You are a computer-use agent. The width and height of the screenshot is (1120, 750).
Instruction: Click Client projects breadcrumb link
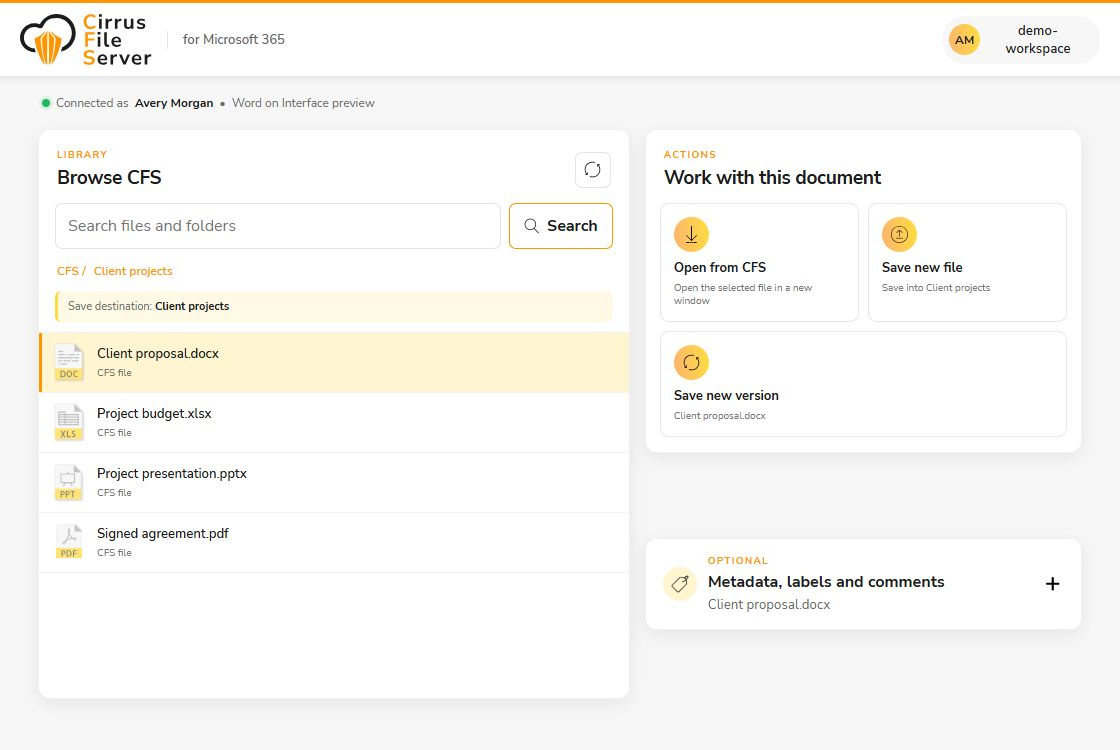[x=133, y=271]
